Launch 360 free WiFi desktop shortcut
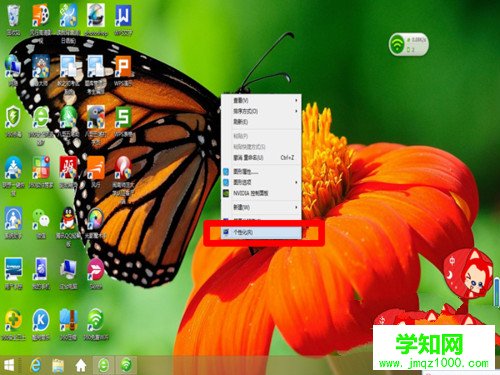Screen dimensions: 500x375 point(96,320)
